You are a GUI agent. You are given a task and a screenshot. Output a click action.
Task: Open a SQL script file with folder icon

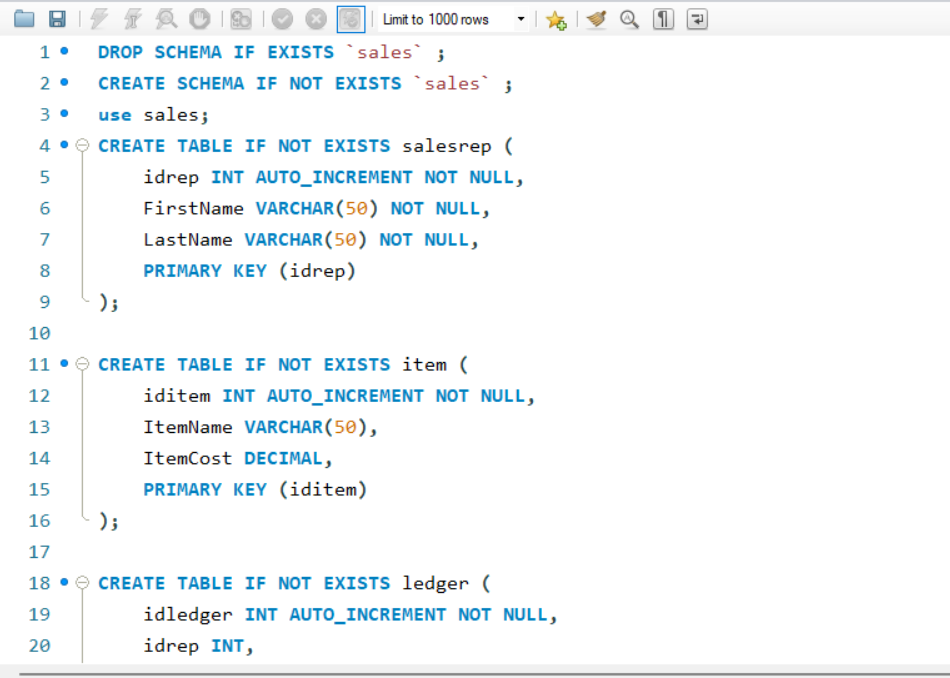(24, 19)
